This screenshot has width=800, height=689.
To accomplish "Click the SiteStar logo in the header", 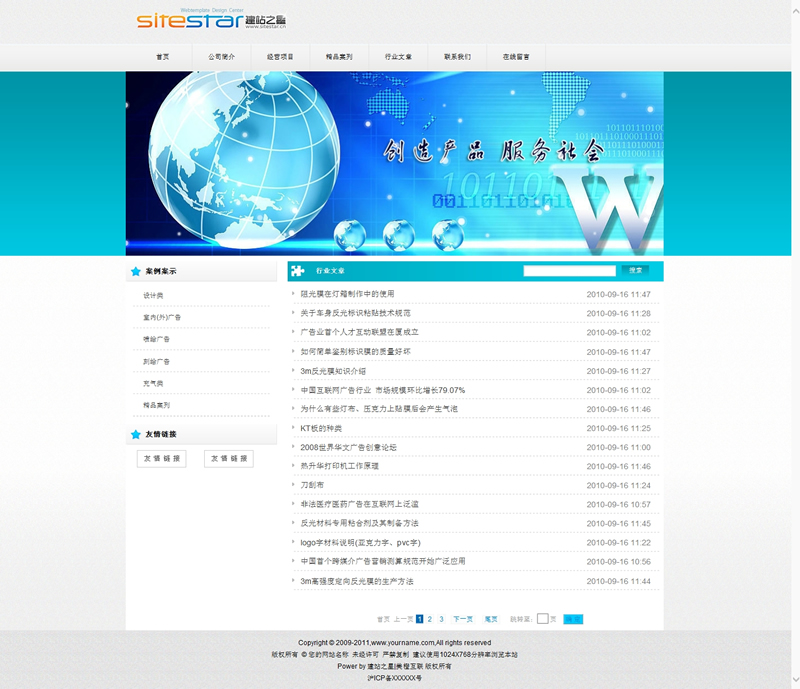I will pyautogui.click(x=196, y=20).
